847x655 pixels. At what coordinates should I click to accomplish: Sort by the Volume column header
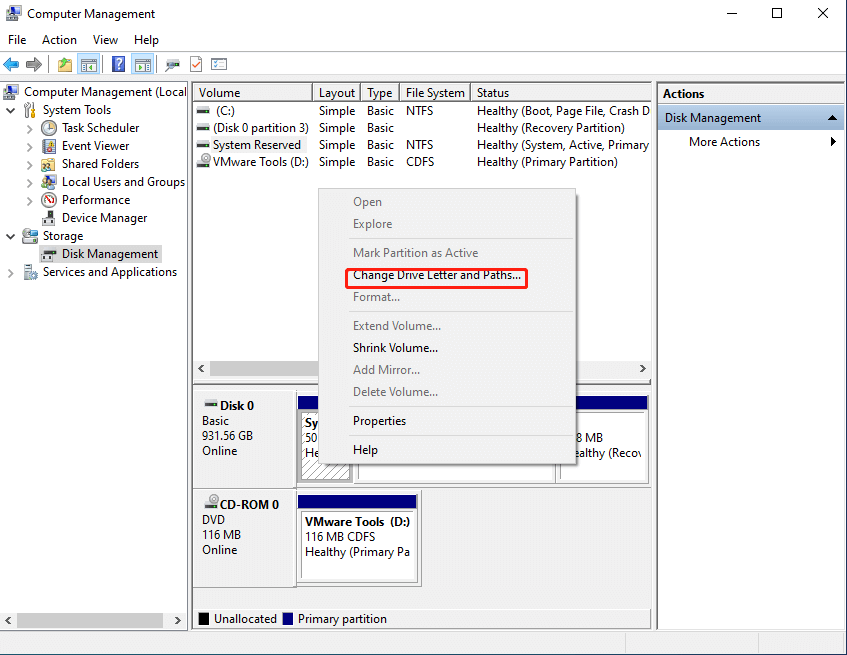click(x=253, y=92)
